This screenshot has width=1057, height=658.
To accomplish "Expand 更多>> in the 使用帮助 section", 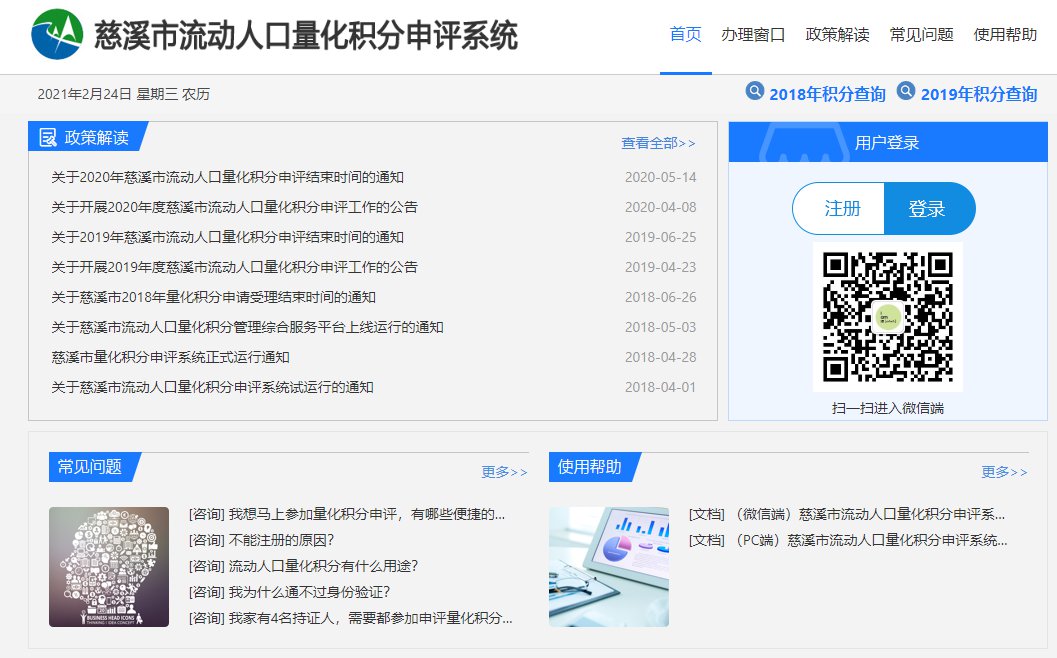I will click(x=1004, y=472).
